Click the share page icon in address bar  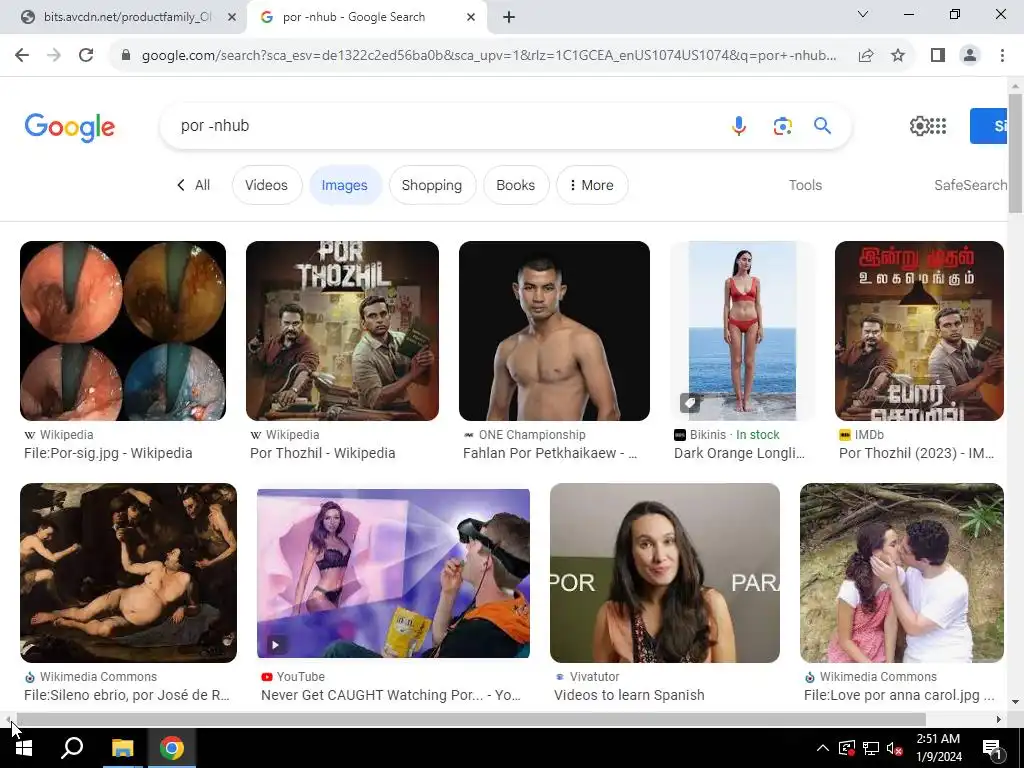(866, 56)
